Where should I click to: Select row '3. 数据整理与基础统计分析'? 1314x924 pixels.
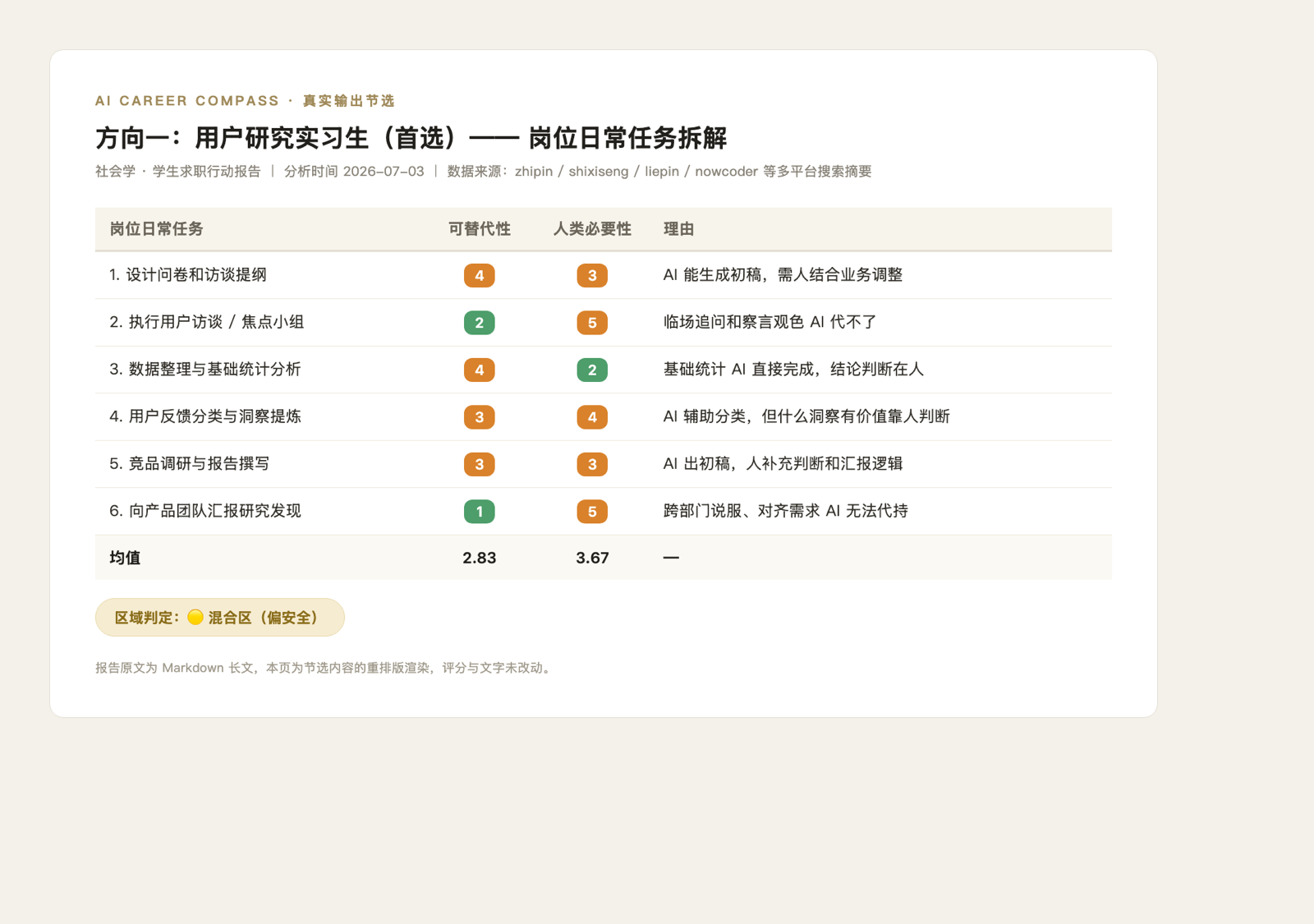tap(604, 370)
